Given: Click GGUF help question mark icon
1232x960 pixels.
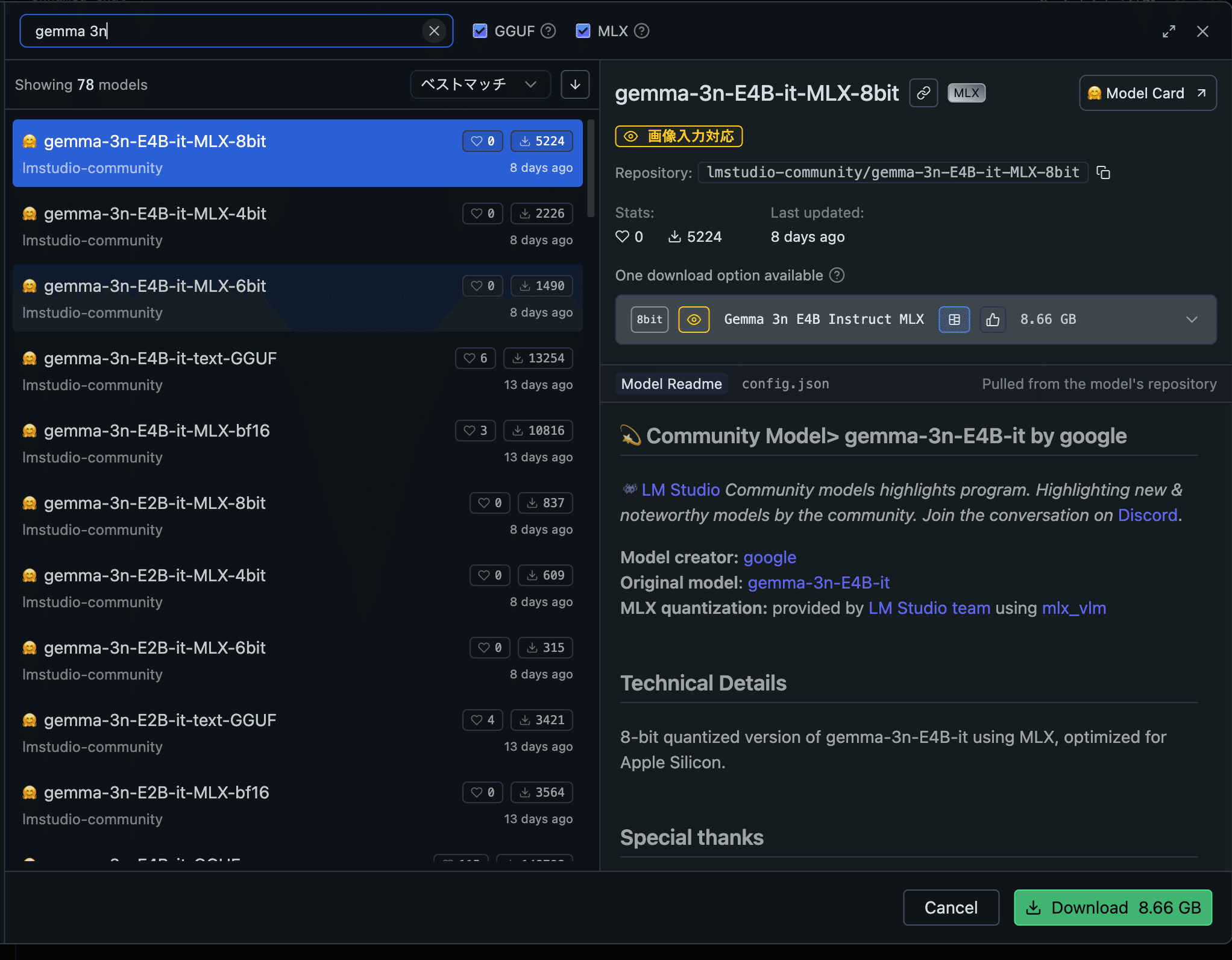Looking at the screenshot, I should 548,31.
